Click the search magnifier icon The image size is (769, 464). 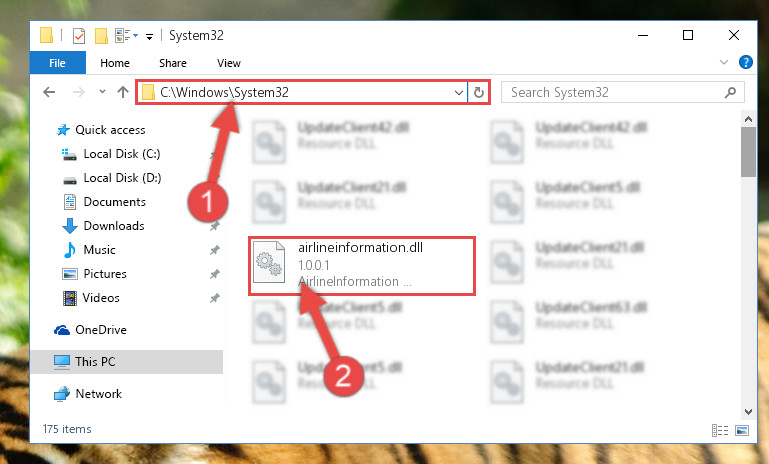(730, 92)
